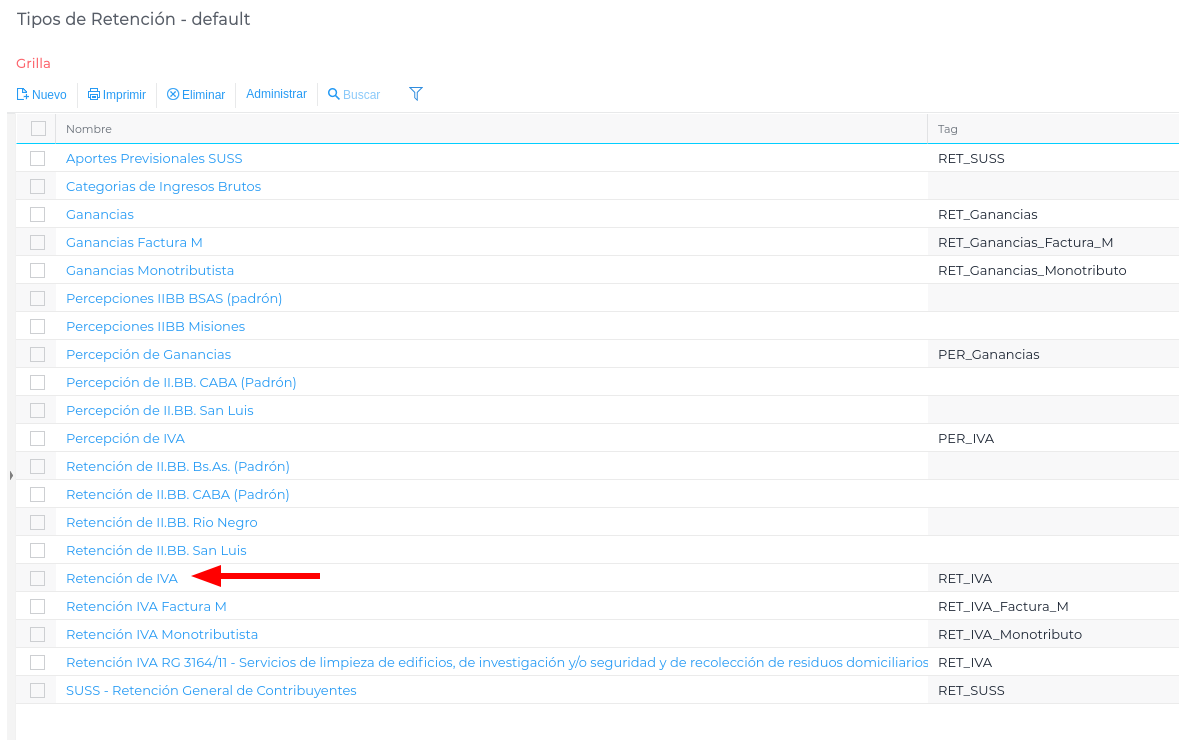Click the Buscar magnifier icon

pyautogui.click(x=334, y=95)
